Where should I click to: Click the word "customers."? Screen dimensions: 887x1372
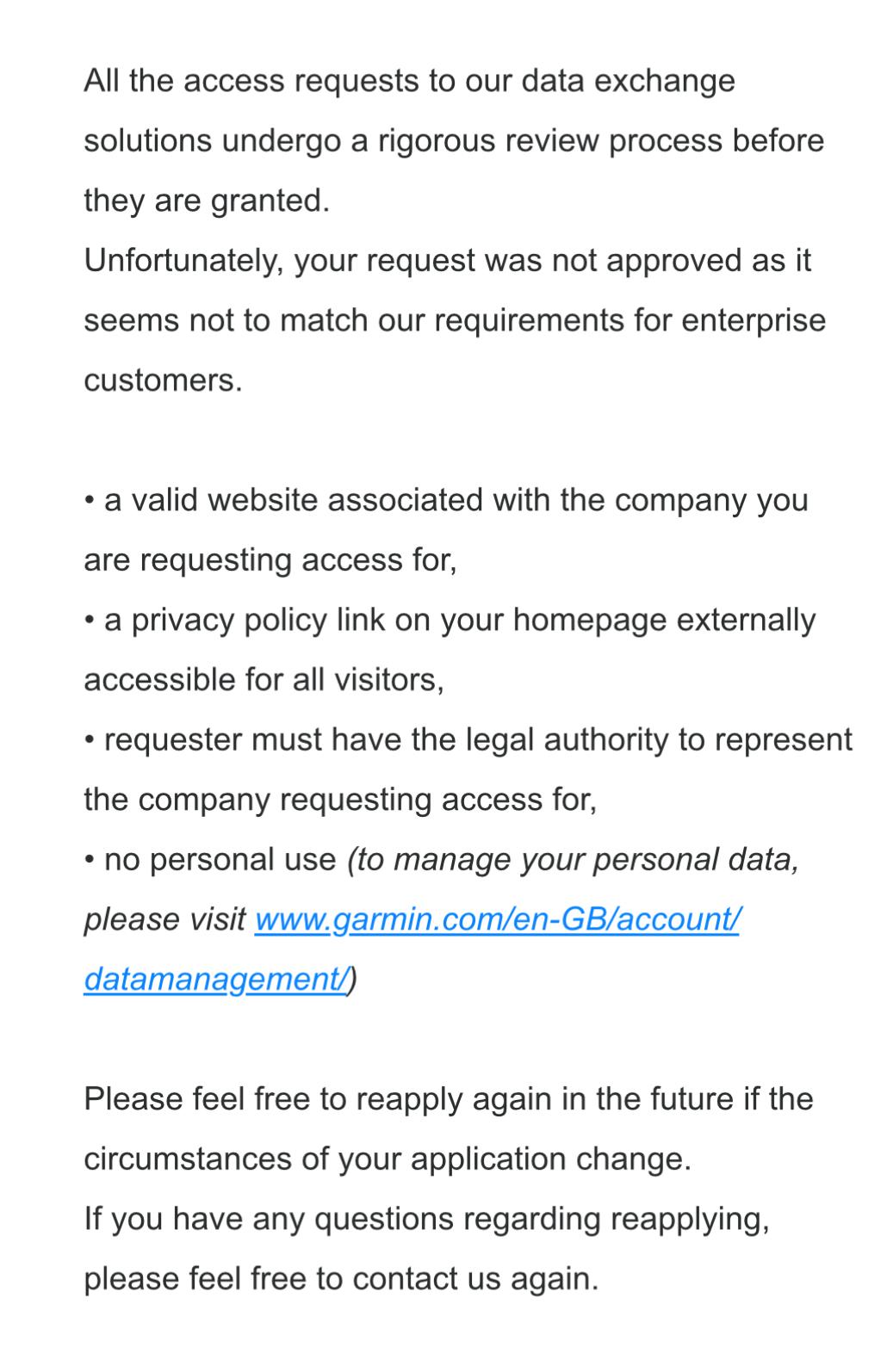point(163,380)
